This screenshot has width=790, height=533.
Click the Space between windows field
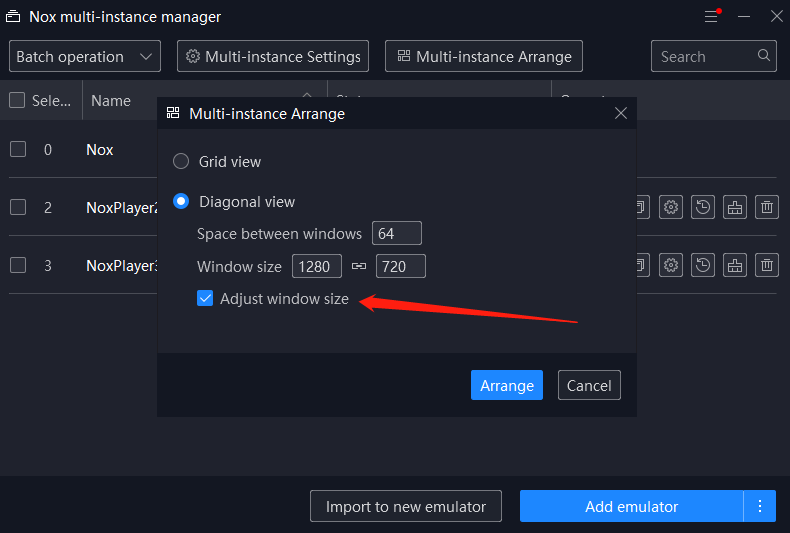point(397,233)
